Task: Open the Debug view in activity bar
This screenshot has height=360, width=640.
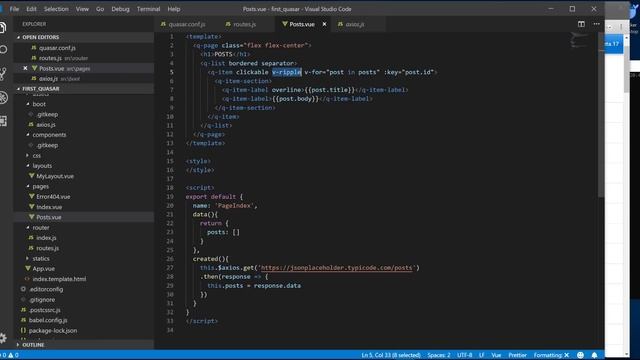Action: (3, 98)
